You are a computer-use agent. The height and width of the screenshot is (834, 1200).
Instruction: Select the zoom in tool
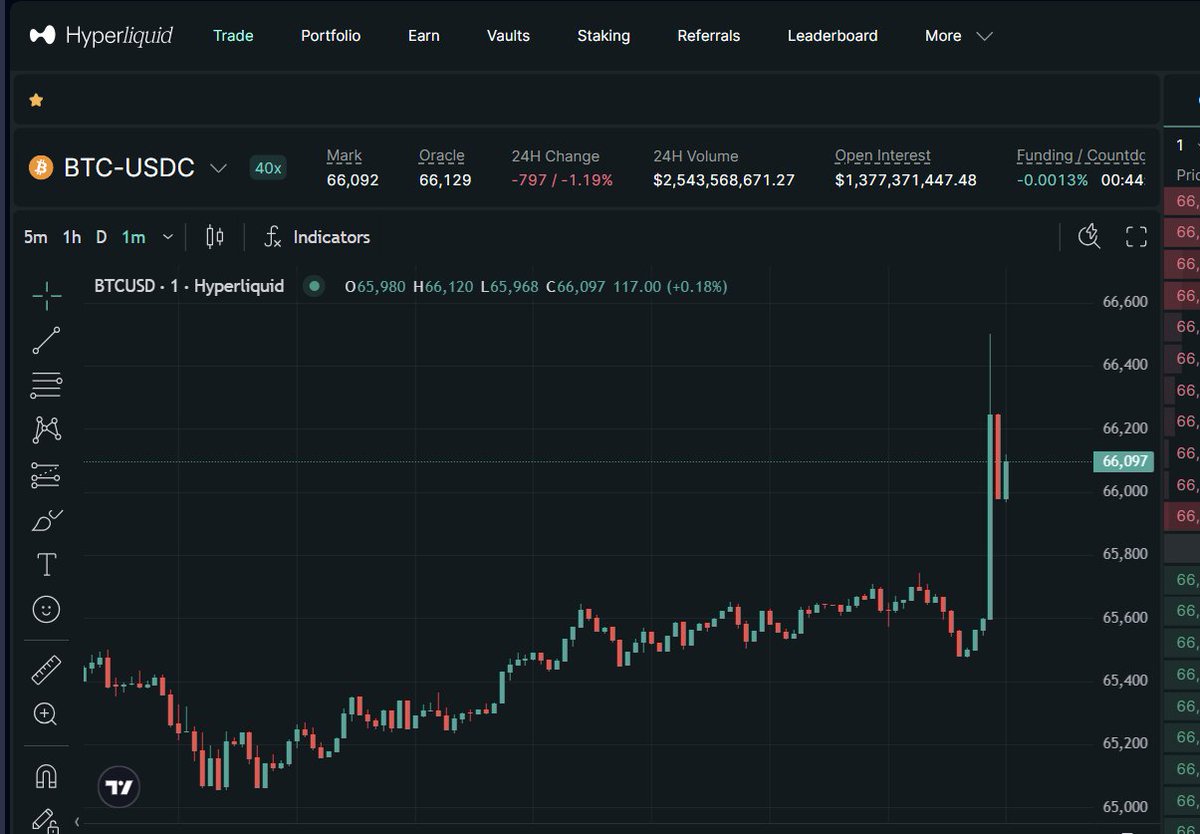pos(45,714)
